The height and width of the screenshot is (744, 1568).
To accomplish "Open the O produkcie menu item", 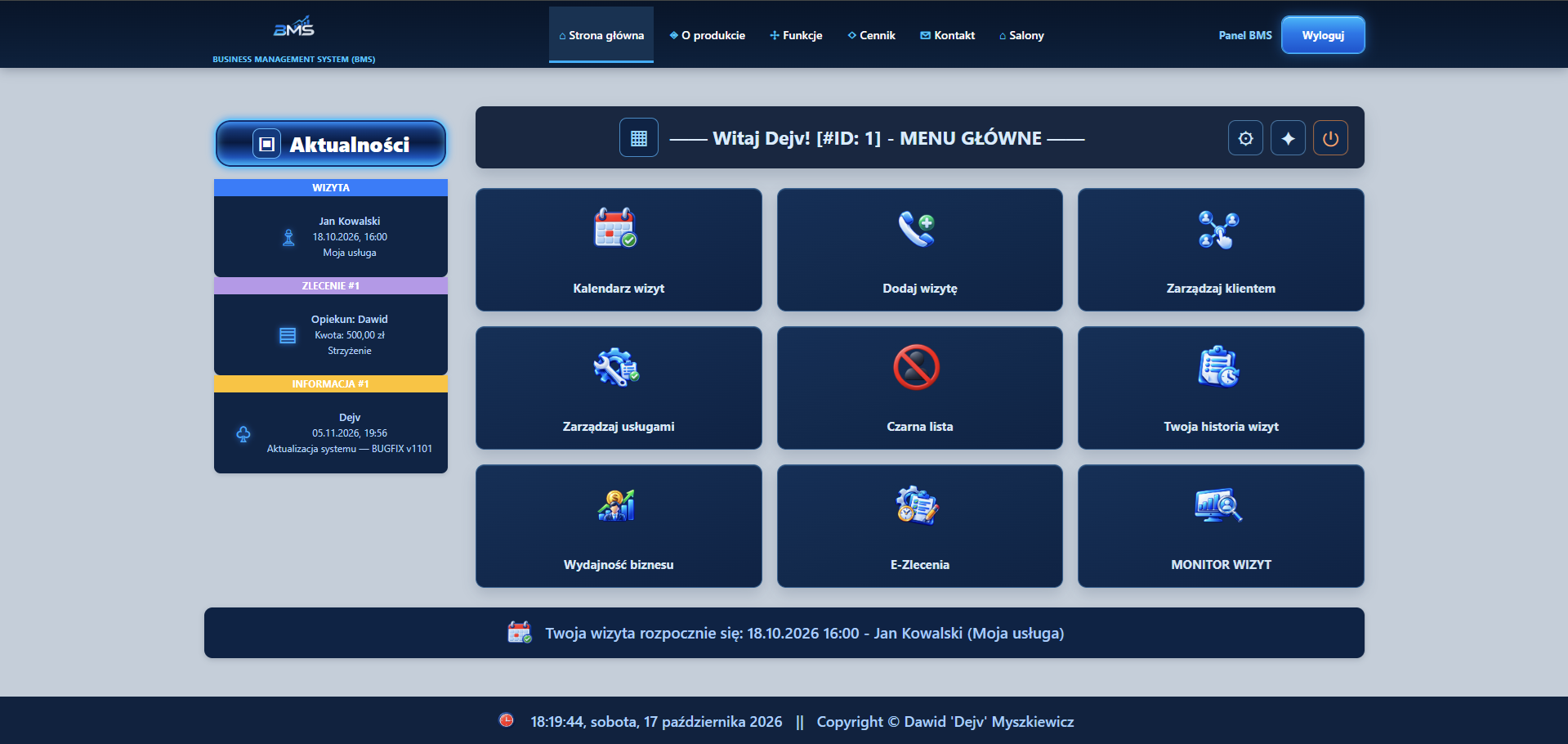I will click(708, 35).
